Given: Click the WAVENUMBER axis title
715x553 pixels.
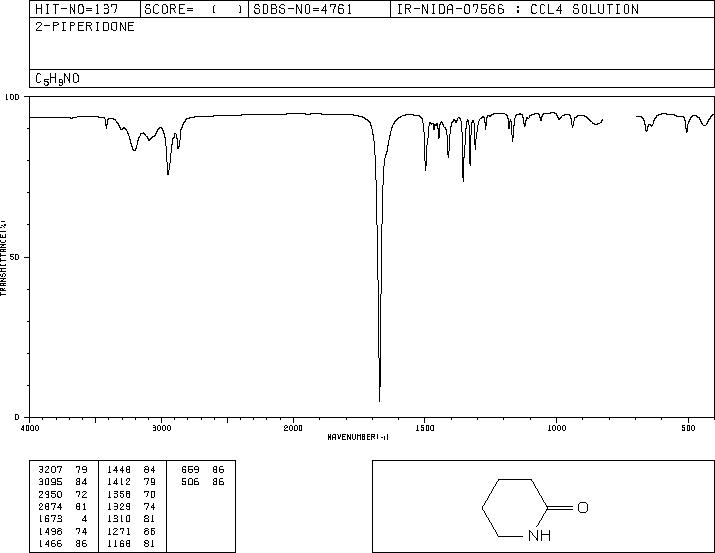Looking at the screenshot, I should [x=358, y=437].
